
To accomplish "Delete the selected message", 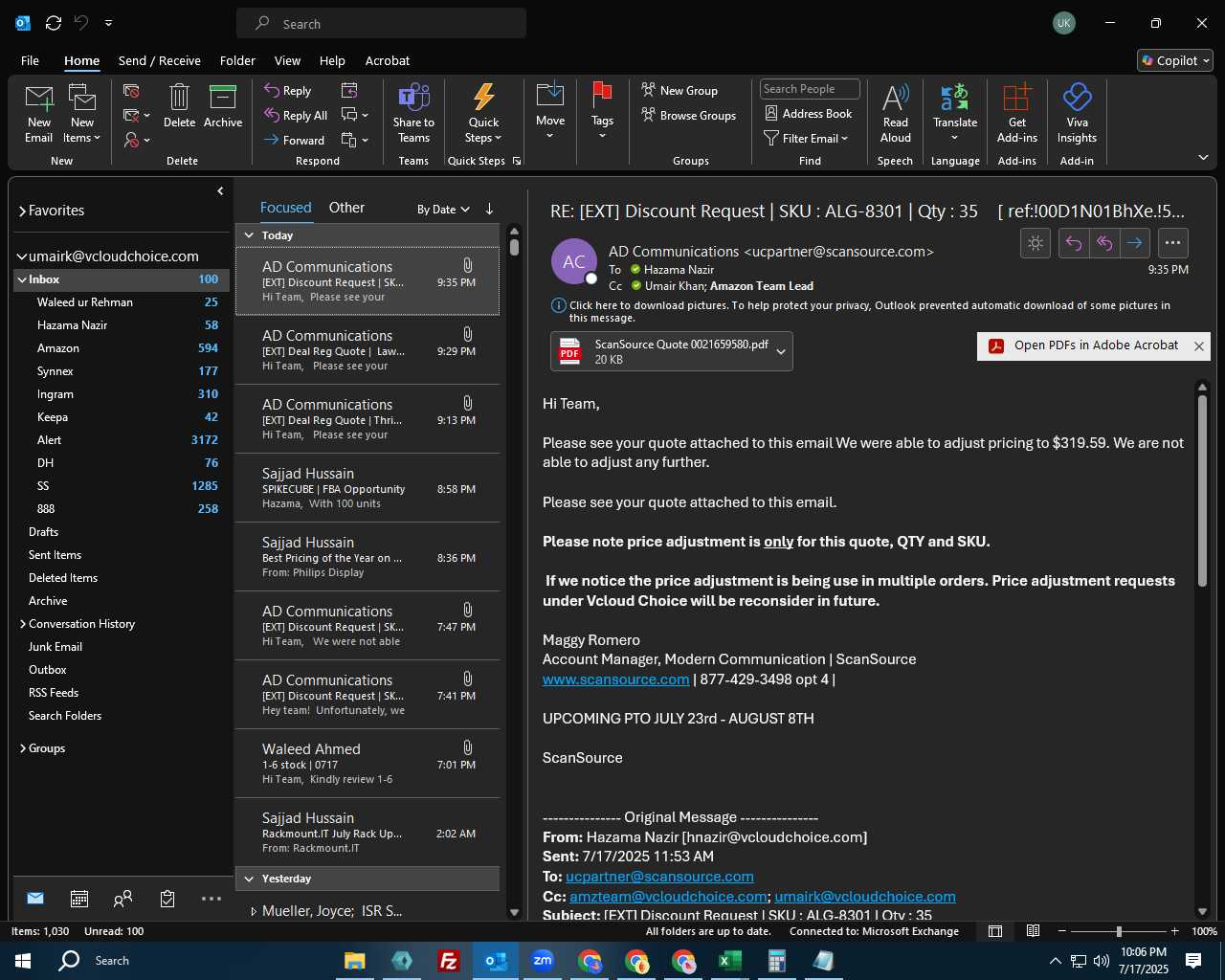I will pyautogui.click(x=179, y=106).
